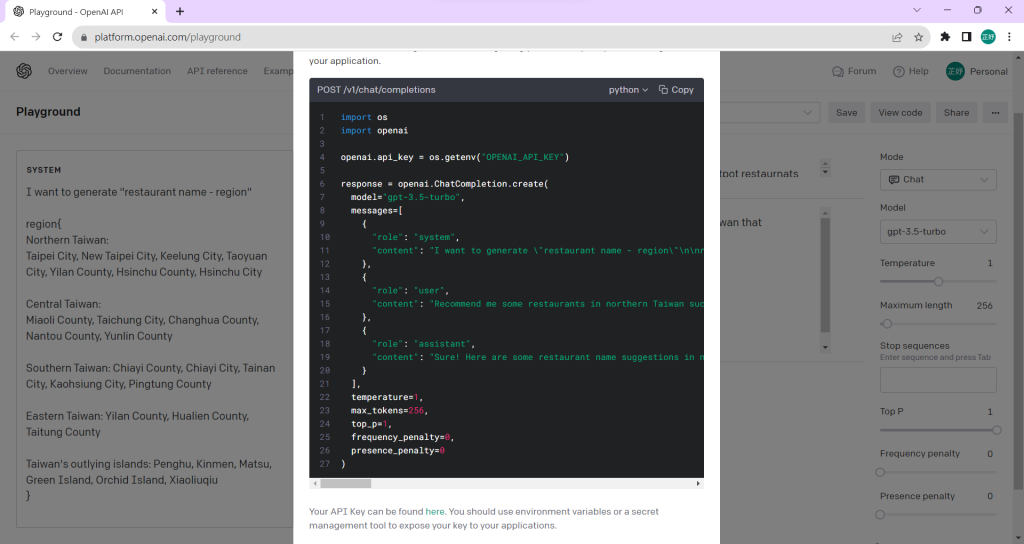Click the SYSTEM prompt text area
This screenshot has width=1024, height=544.
(x=155, y=340)
